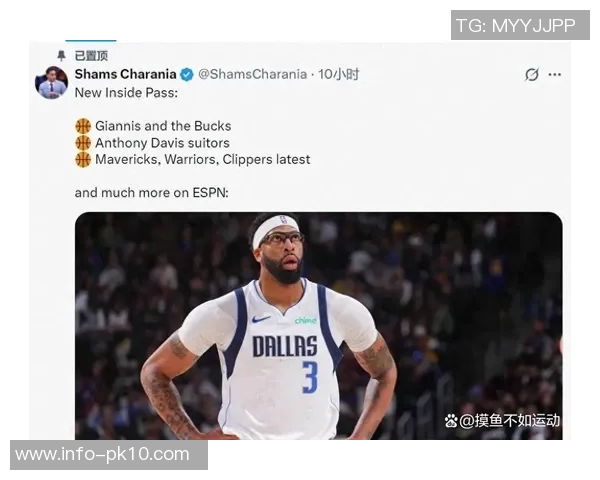Screen dimensions: 600x480
Task: Open the @ShamsCharania handle link
Action: click(253, 74)
